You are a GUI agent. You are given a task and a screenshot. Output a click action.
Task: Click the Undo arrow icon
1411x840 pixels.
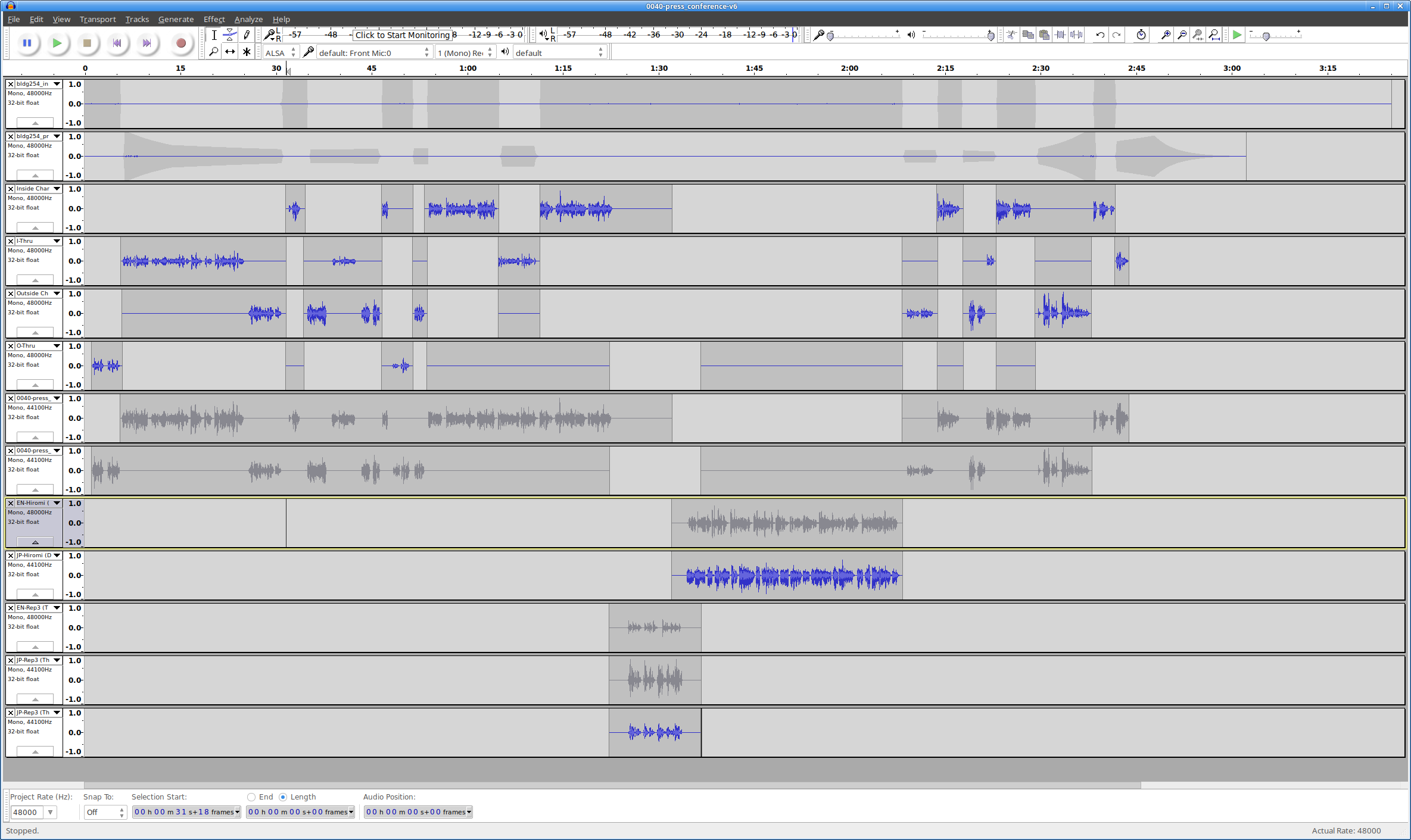click(x=1100, y=35)
